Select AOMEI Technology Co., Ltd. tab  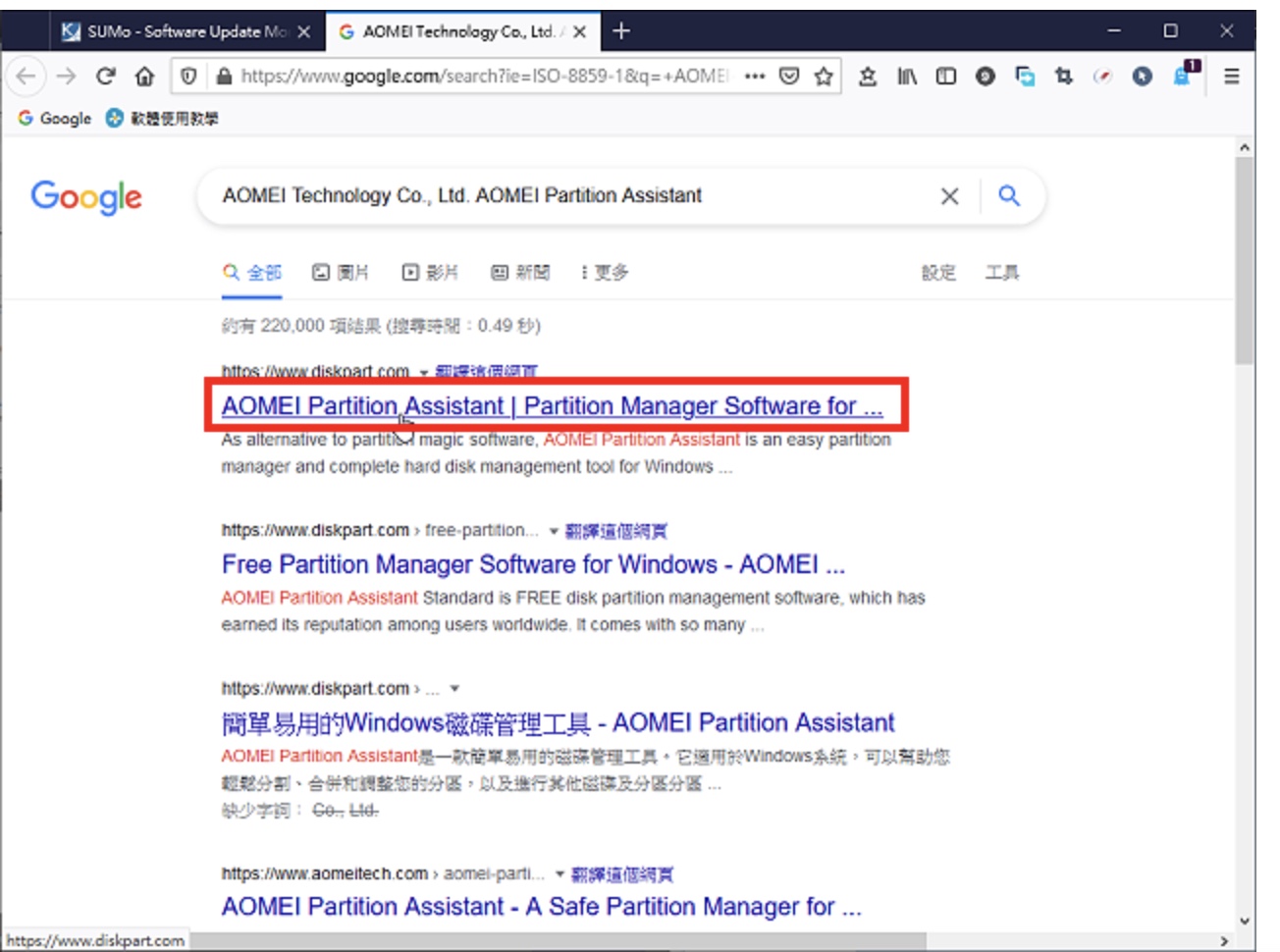pyautogui.click(x=460, y=31)
